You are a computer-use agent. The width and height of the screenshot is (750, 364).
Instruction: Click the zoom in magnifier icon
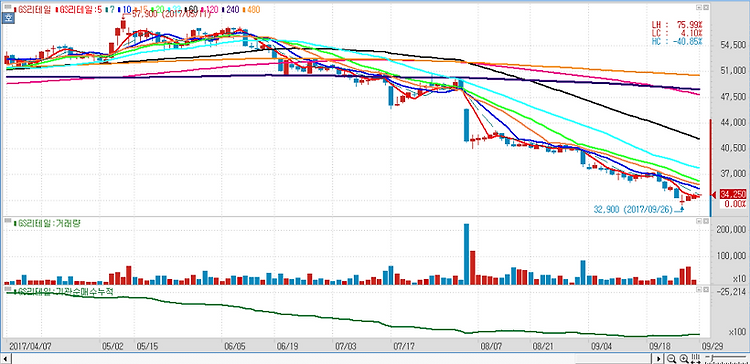tap(684, 359)
